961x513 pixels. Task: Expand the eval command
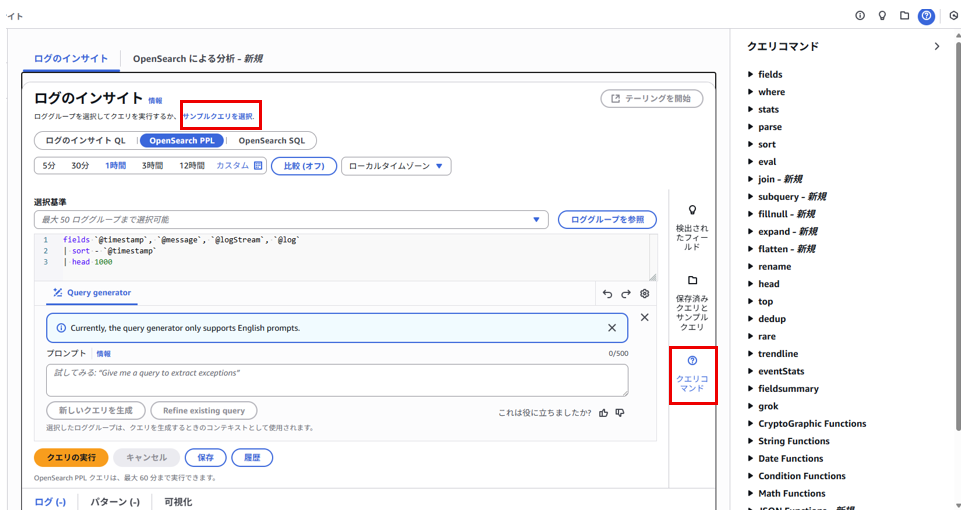point(762,162)
